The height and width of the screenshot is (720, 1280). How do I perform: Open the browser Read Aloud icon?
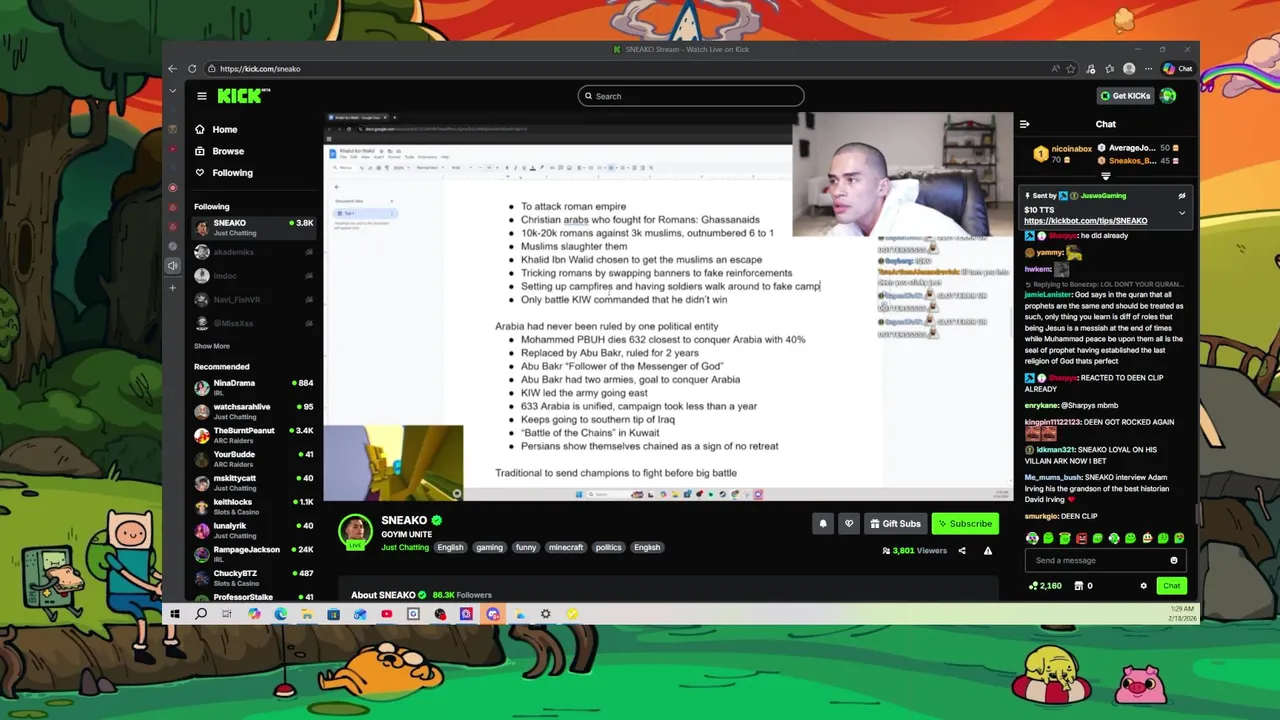click(1055, 69)
